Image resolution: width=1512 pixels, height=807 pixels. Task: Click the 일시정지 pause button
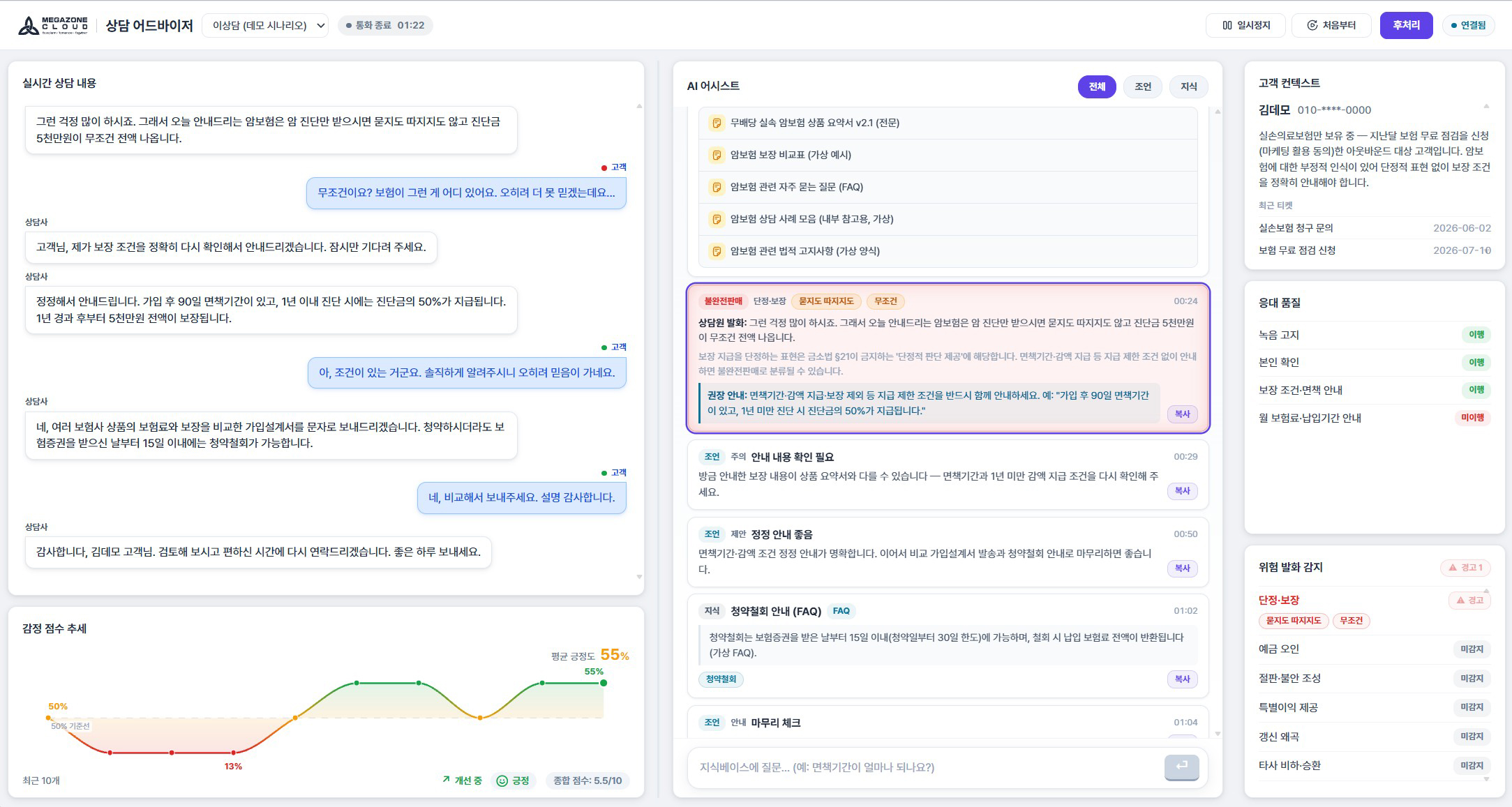1246,25
